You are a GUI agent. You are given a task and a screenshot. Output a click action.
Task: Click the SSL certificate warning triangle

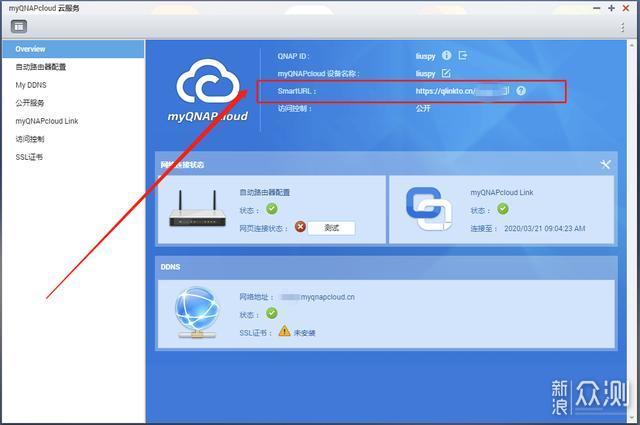click(x=284, y=331)
